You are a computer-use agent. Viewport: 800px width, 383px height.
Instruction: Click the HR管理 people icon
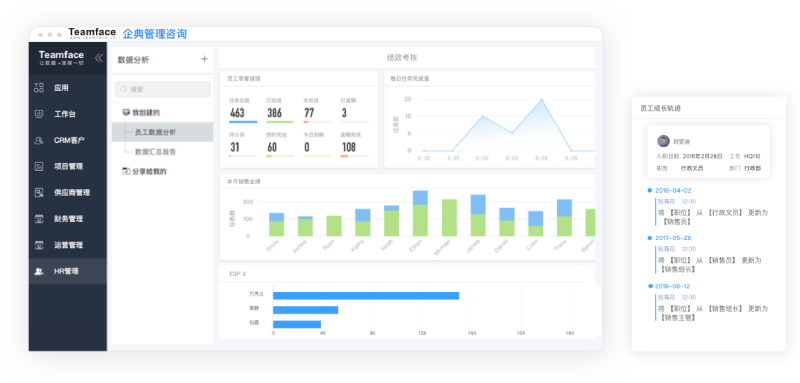pos(39,271)
